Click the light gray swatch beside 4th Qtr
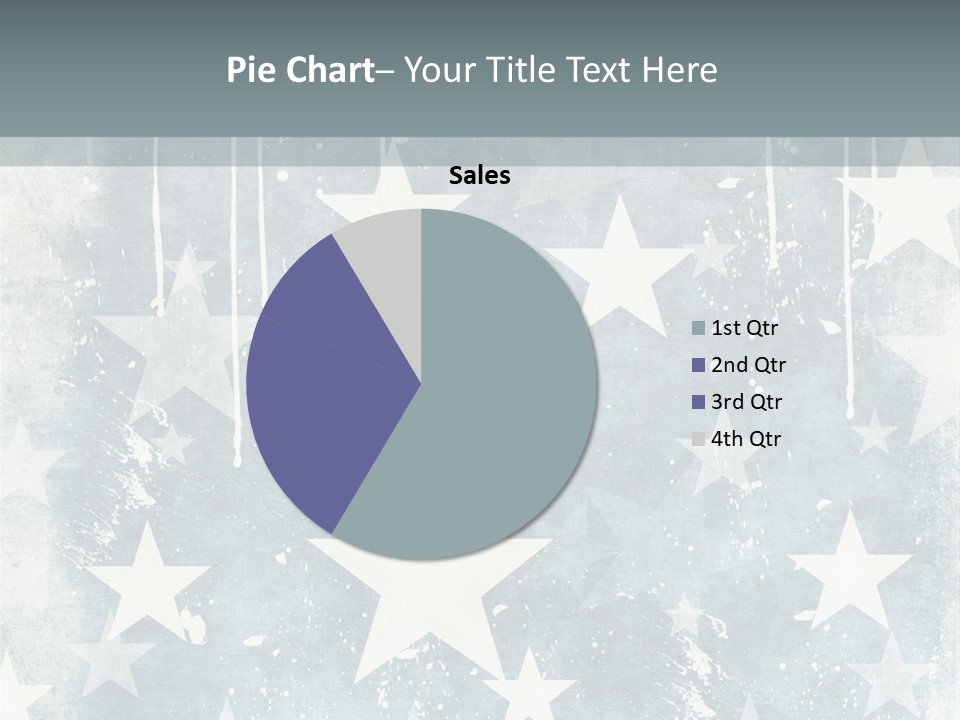Screen dimensions: 960x720 (x=698, y=439)
